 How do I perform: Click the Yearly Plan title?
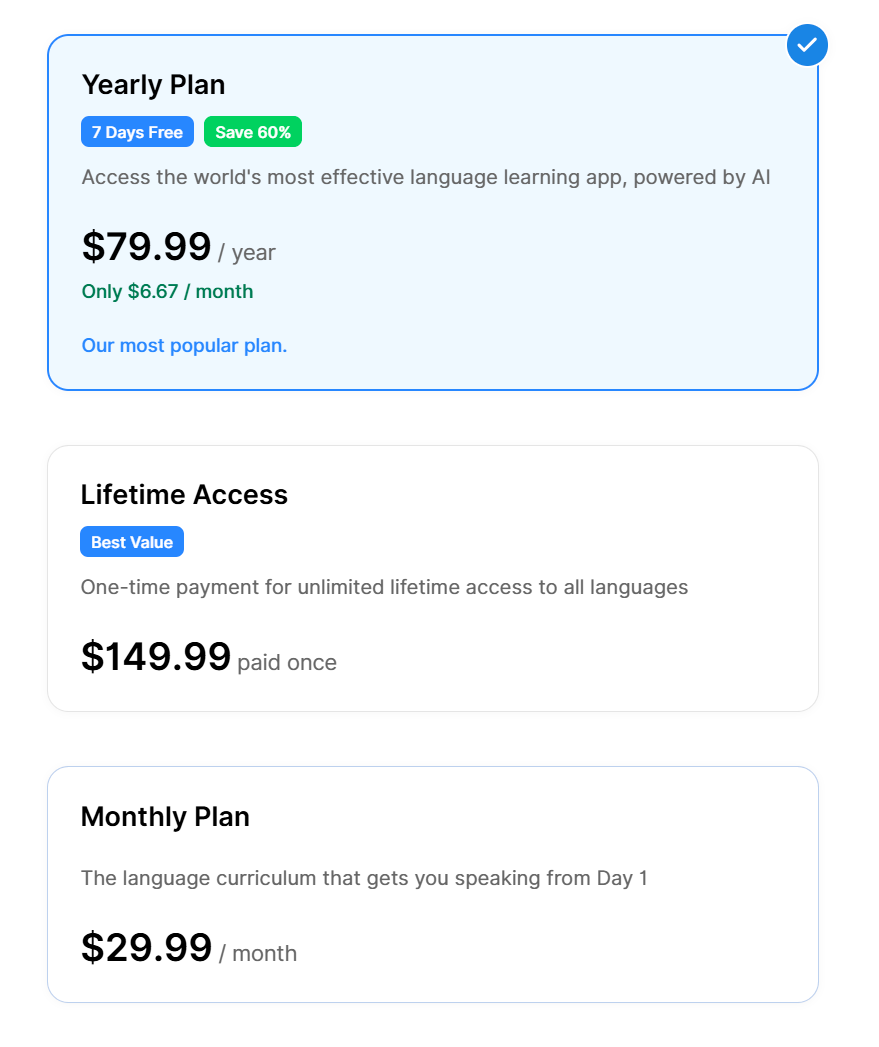[153, 85]
